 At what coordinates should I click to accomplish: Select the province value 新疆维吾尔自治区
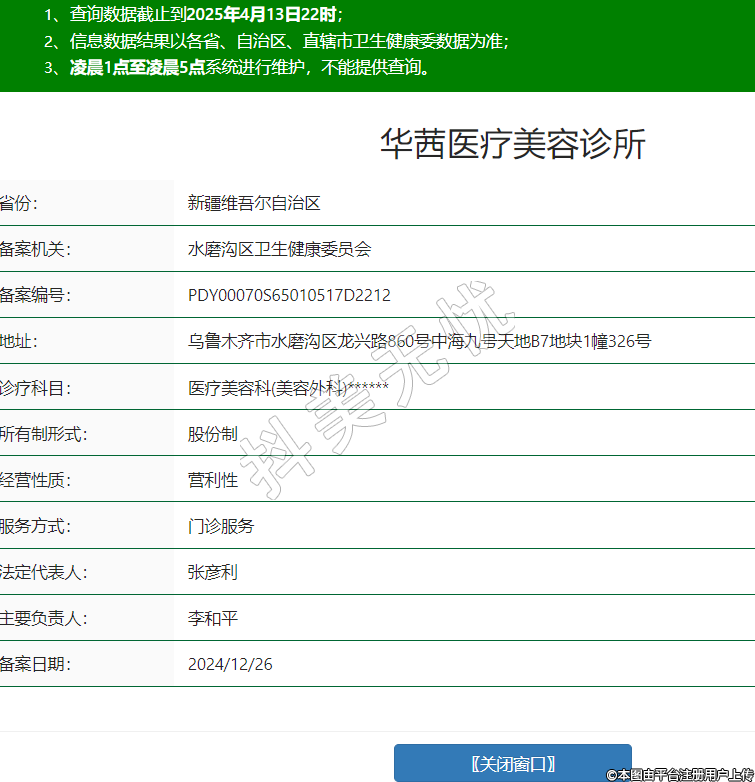(254, 203)
